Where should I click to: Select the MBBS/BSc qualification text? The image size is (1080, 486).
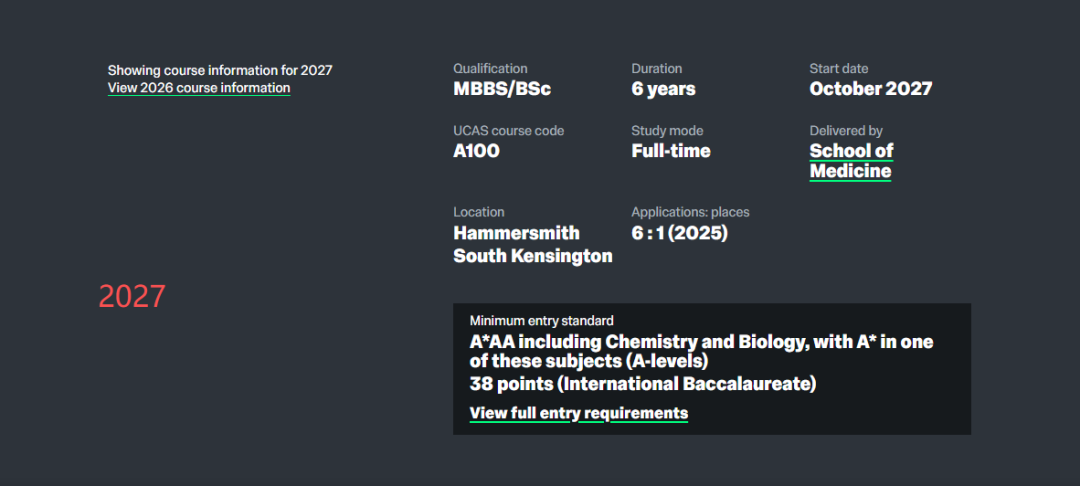coord(502,89)
